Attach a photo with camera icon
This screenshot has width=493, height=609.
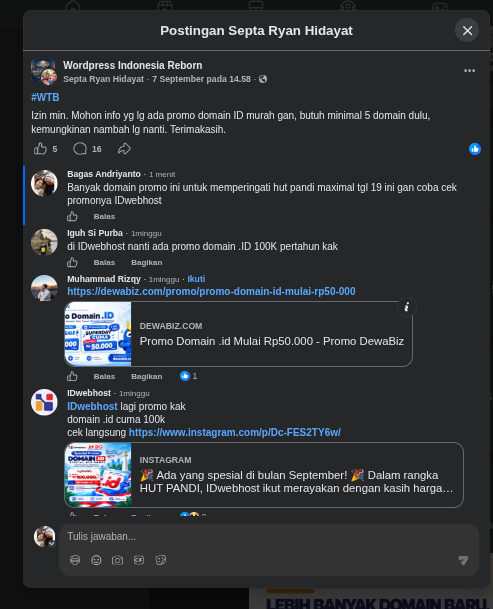coord(117,560)
